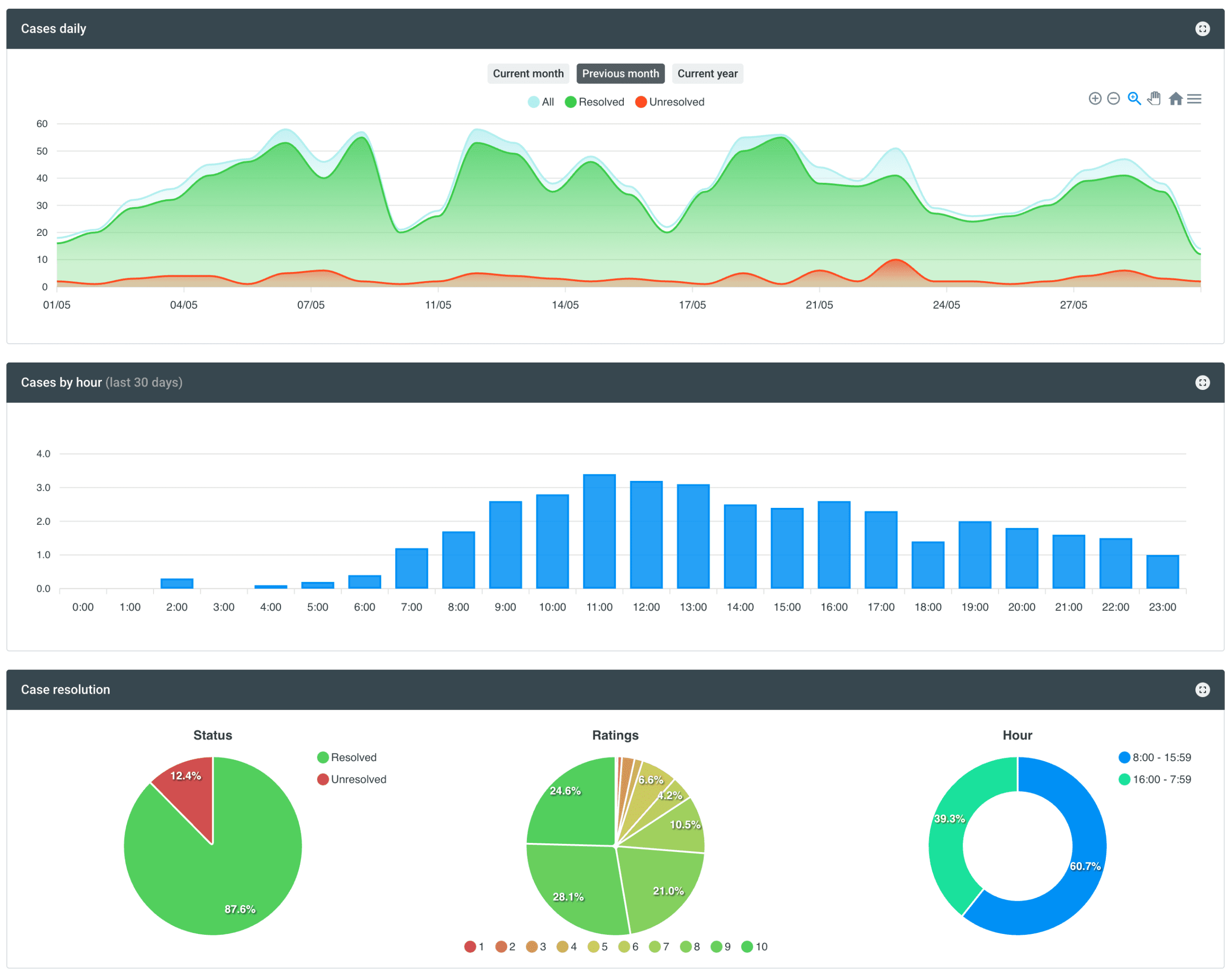
Task: Expand the Cases by hour panel to fullscreen
Action: 1203,382
